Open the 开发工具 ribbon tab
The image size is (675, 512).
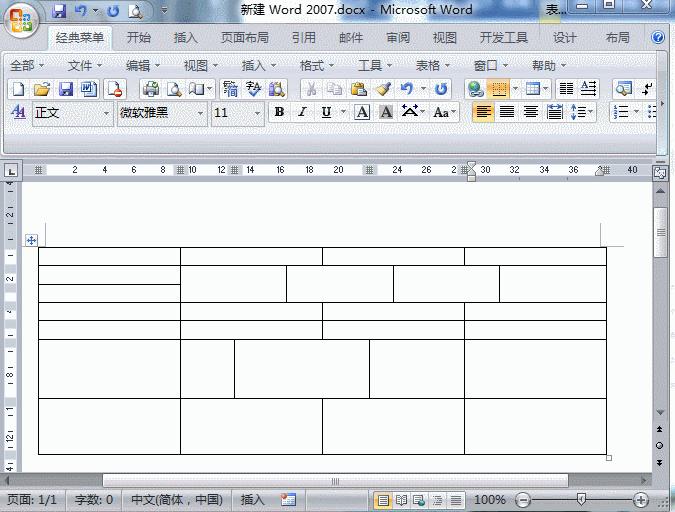504,38
